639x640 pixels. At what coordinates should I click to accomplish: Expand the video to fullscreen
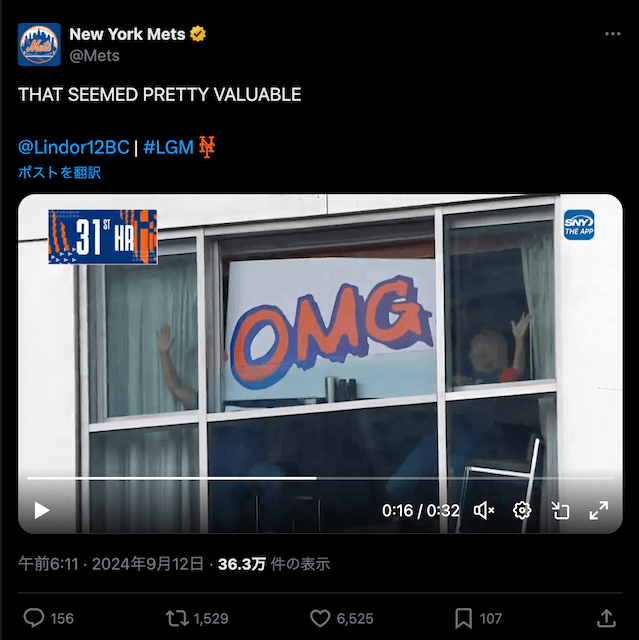click(599, 511)
